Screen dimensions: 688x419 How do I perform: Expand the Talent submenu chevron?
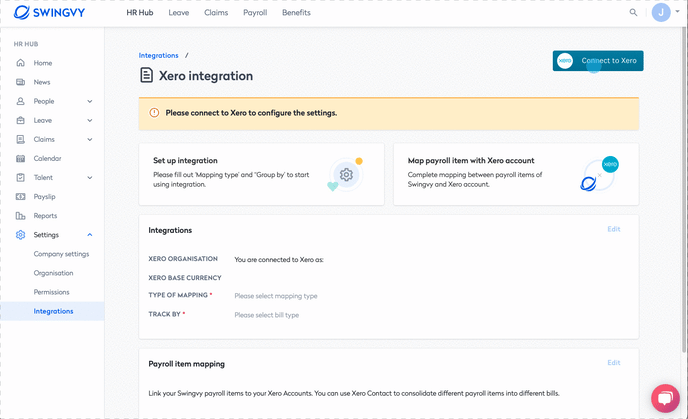coord(90,178)
